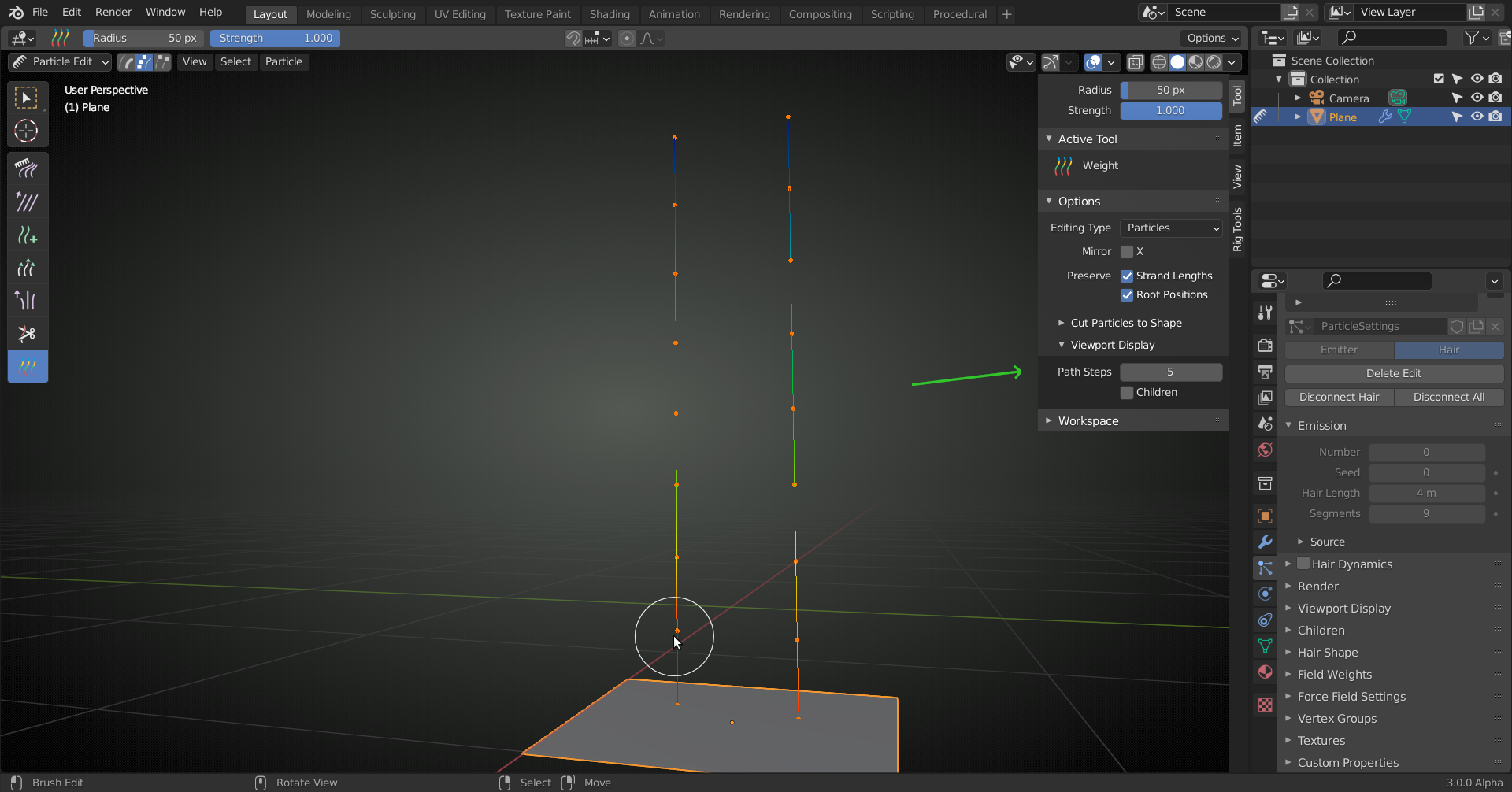Switch to wireframe viewport shading
Screen dimensions: 1512x792
1158,62
